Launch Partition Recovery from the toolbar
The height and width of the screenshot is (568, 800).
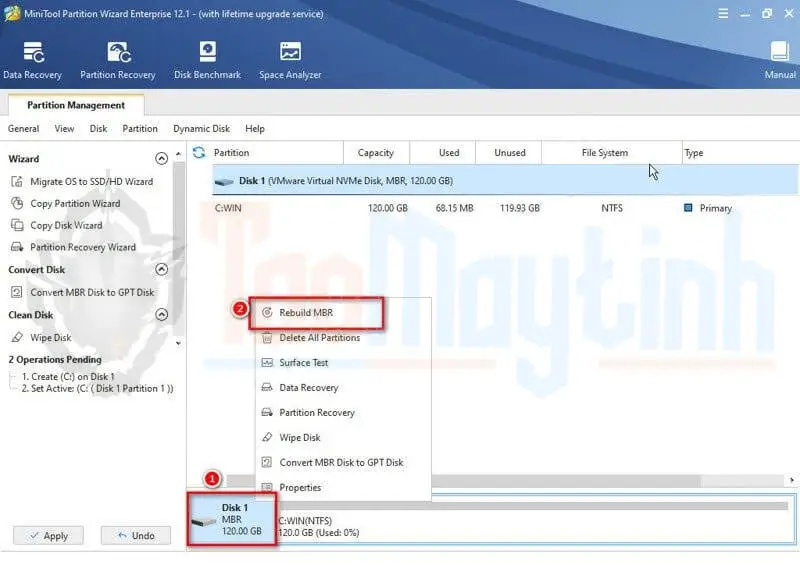(x=118, y=60)
